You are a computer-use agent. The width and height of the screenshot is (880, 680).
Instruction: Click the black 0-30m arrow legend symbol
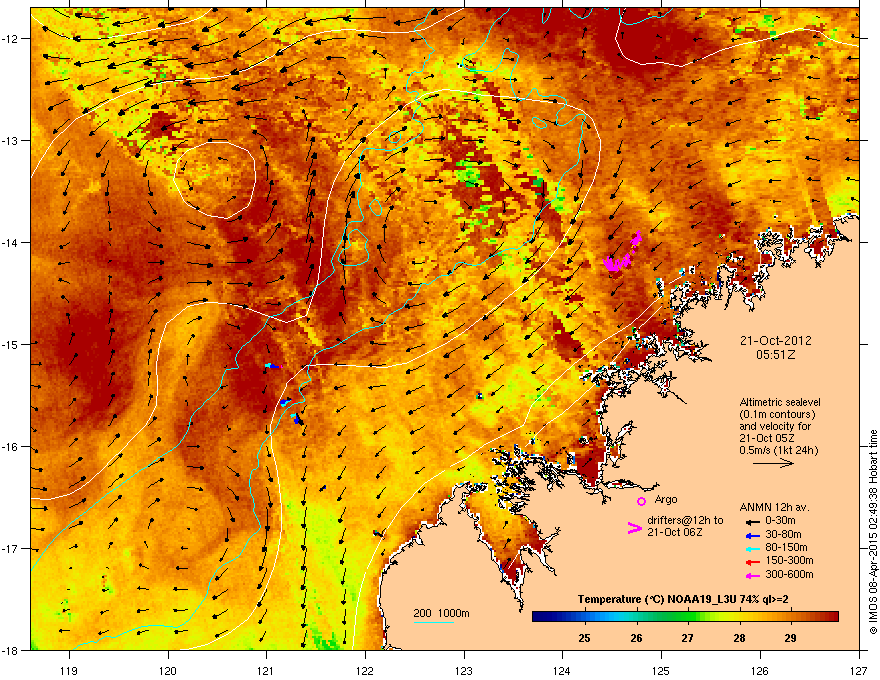tap(752, 521)
